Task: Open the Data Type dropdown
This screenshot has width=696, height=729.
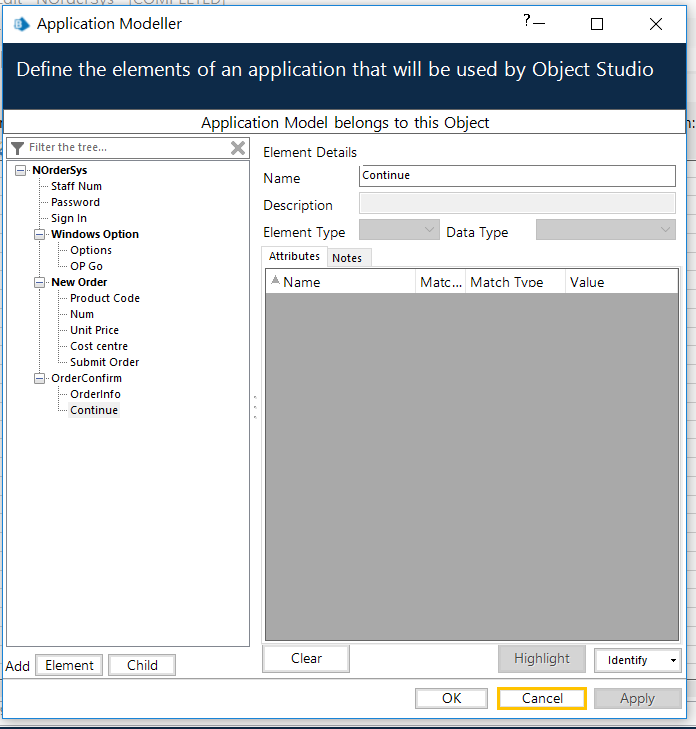Action: point(605,230)
